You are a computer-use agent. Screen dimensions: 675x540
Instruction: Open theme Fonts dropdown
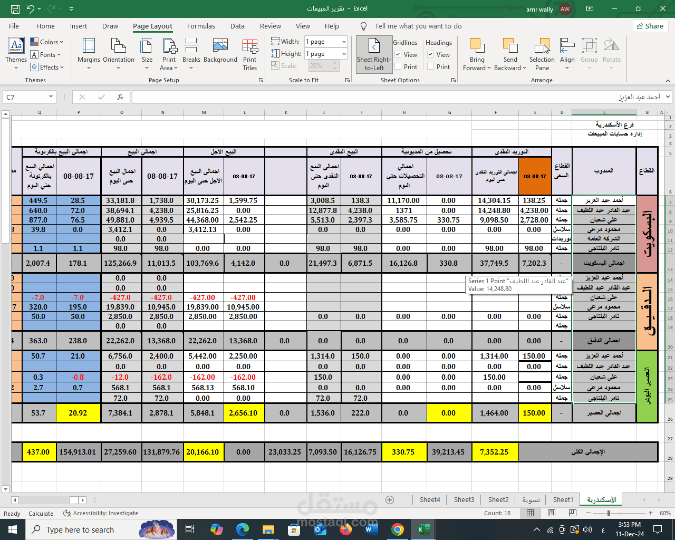click(45, 55)
